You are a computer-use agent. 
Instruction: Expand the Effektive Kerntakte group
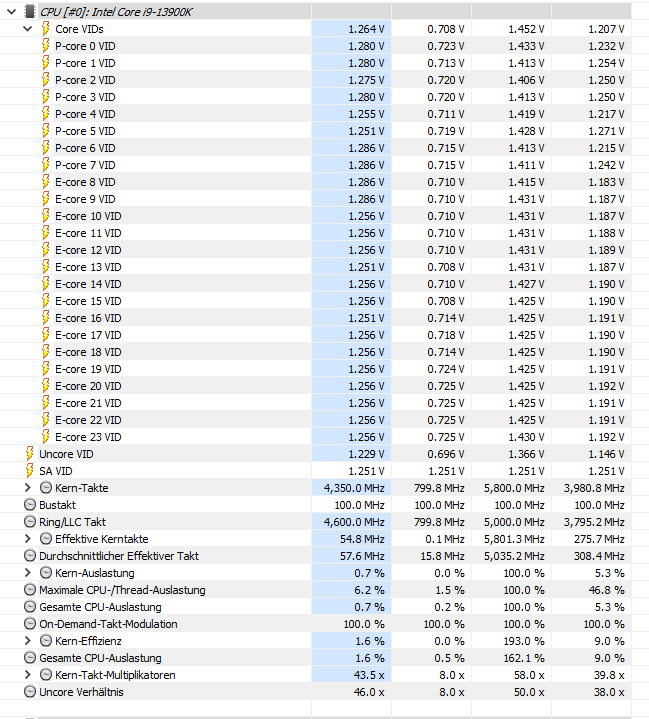pos(28,539)
